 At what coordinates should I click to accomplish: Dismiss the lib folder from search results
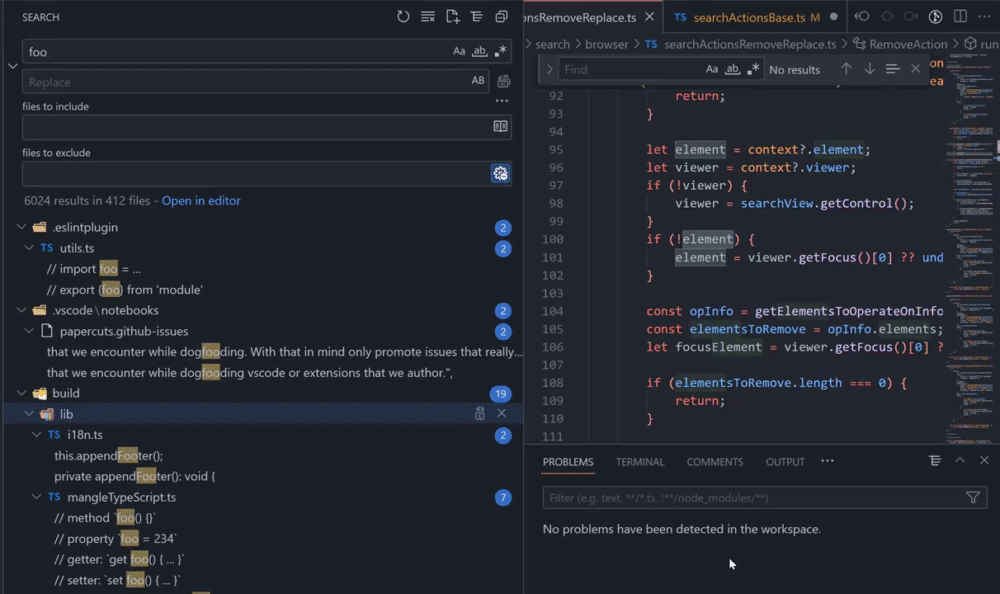pyautogui.click(x=503, y=413)
